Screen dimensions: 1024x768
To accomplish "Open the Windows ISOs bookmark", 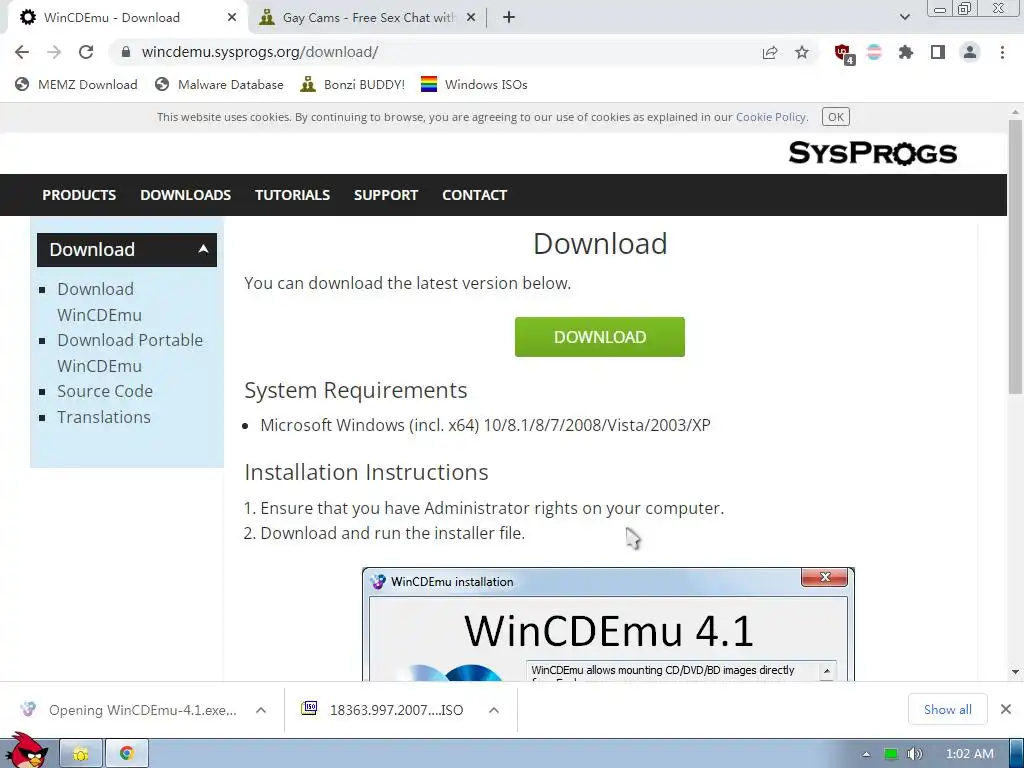I will 474,85.
